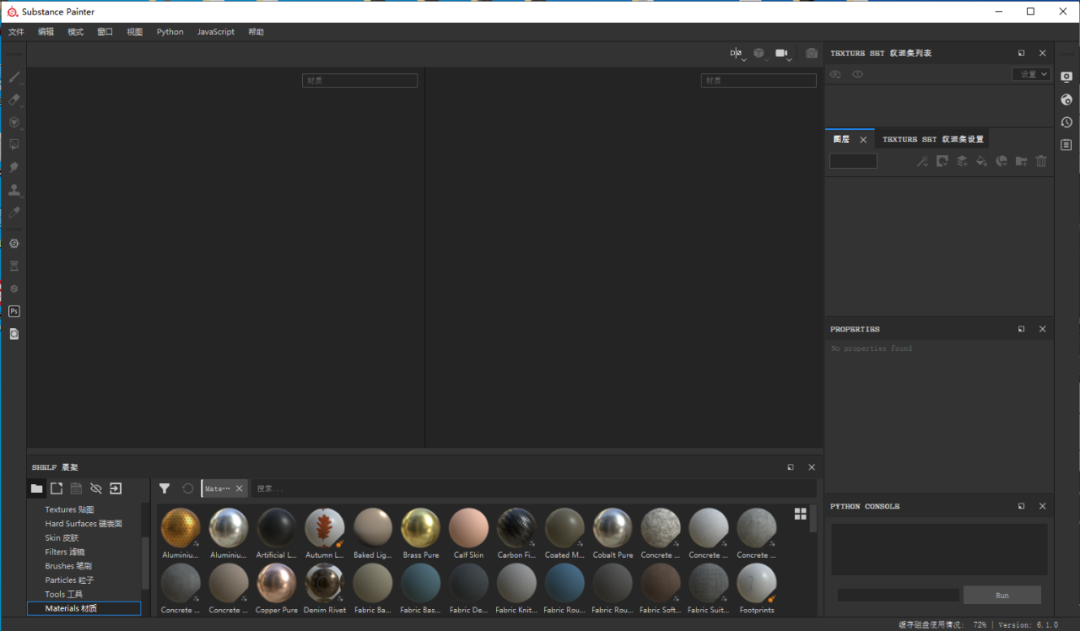Open the layer blending mode box
The height and width of the screenshot is (631, 1080).
pyautogui.click(x=853, y=161)
